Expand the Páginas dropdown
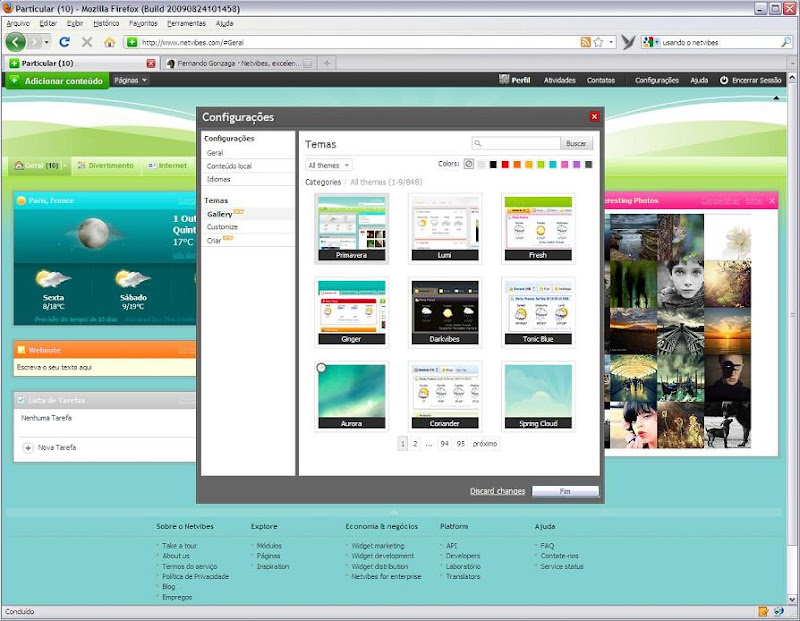The height and width of the screenshot is (621, 800). [x=131, y=80]
